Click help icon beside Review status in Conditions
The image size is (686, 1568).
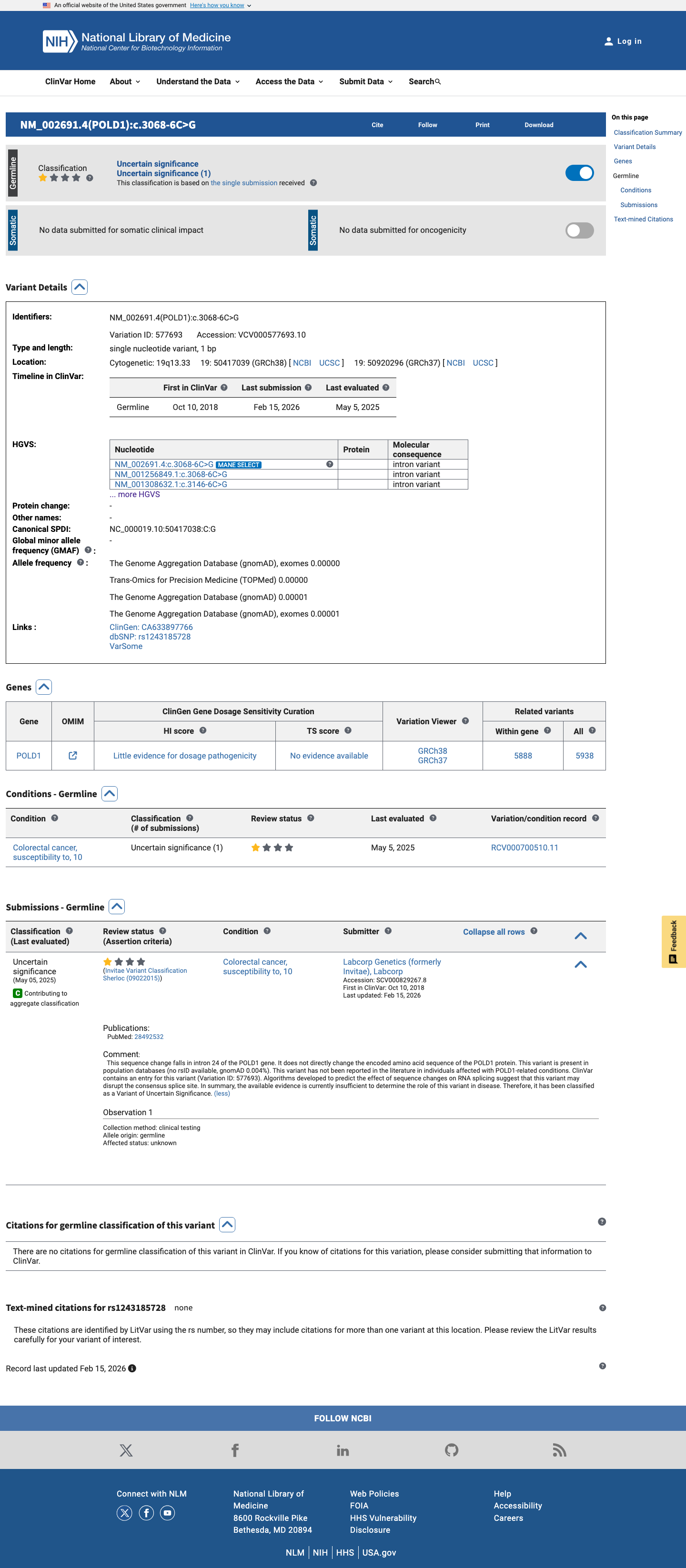pos(311,818)
